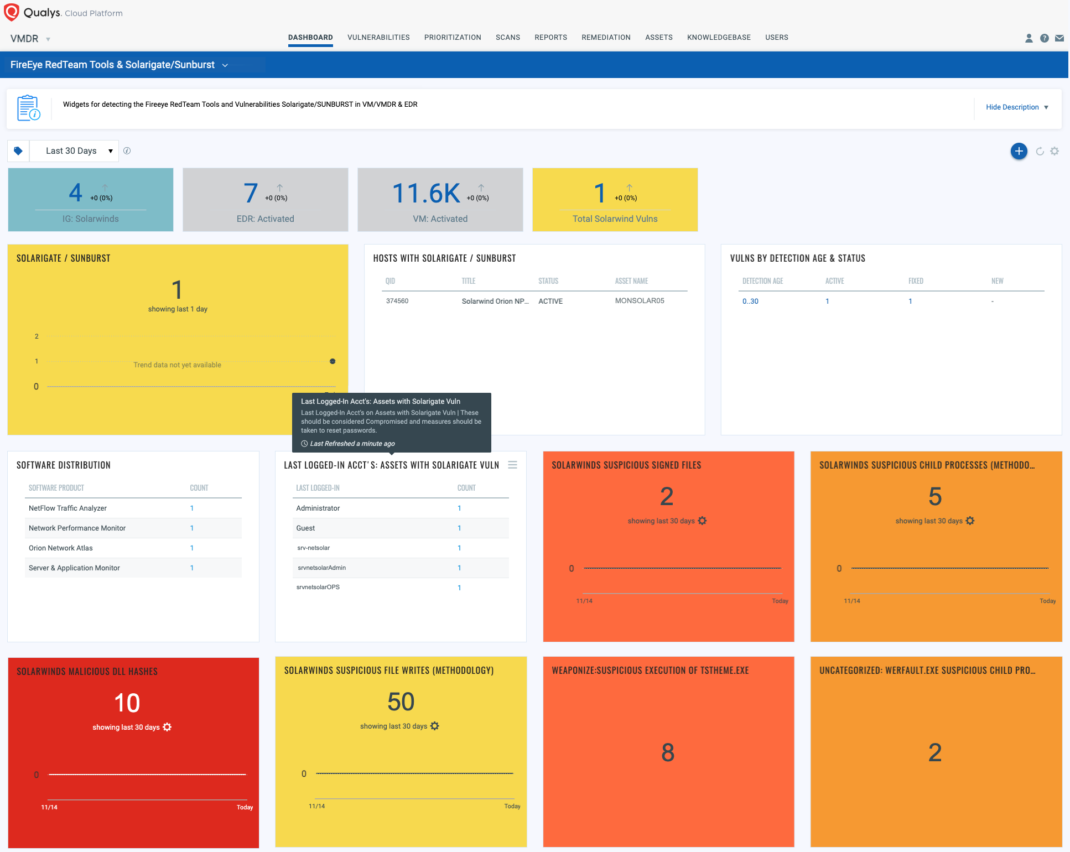The image size is (1070, 852).
Task: Open the help question mark icon
Action: point(1044,38)
